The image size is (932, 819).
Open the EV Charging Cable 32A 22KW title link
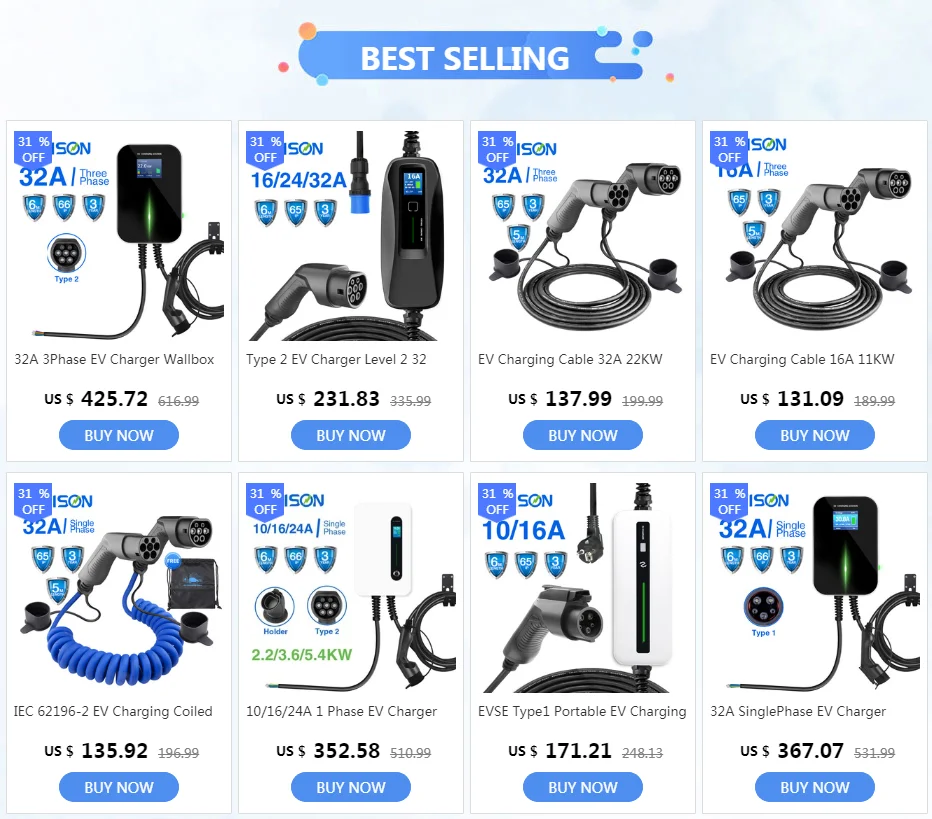(x=570, y=360)
